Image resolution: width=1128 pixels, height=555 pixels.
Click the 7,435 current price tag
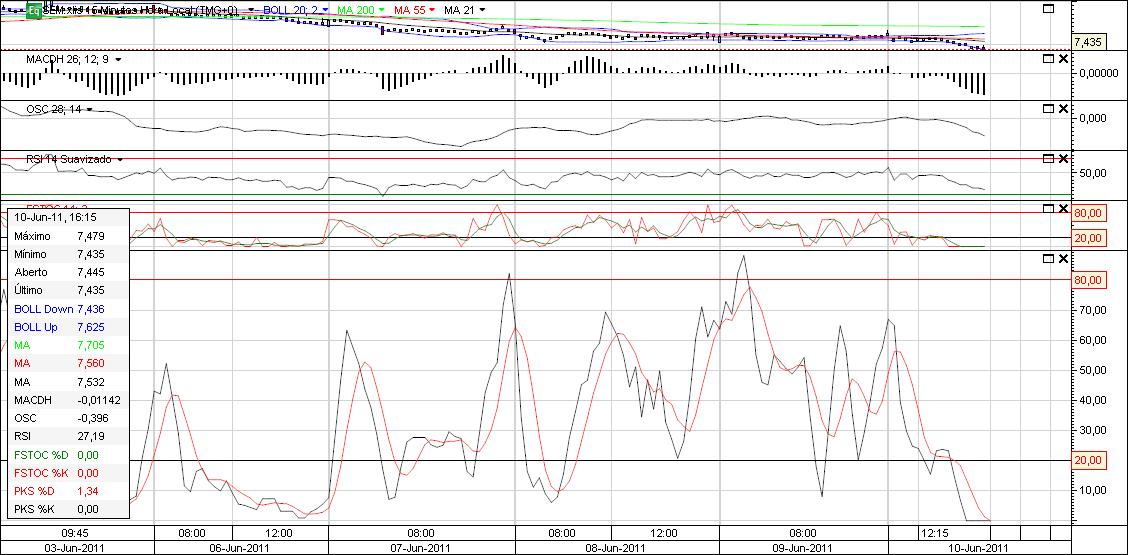pos(1088,42)
